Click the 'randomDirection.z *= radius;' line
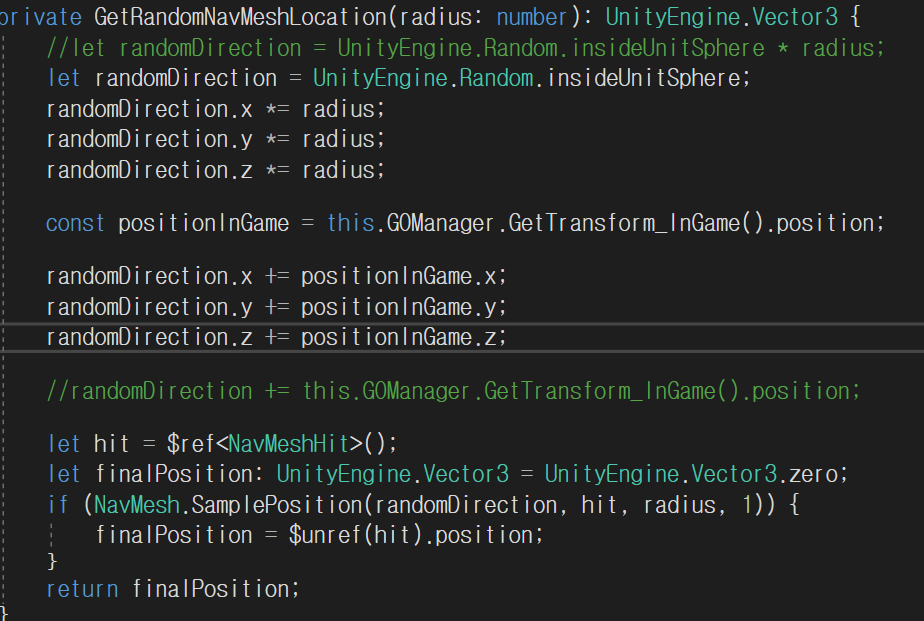Screen dimensions: 924x621 pos(216,170)
